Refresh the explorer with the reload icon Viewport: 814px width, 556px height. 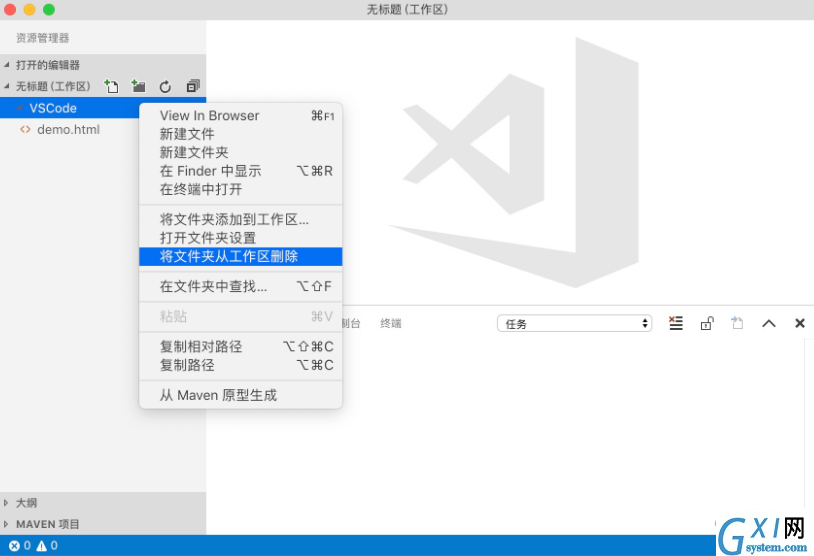point(165,87)
